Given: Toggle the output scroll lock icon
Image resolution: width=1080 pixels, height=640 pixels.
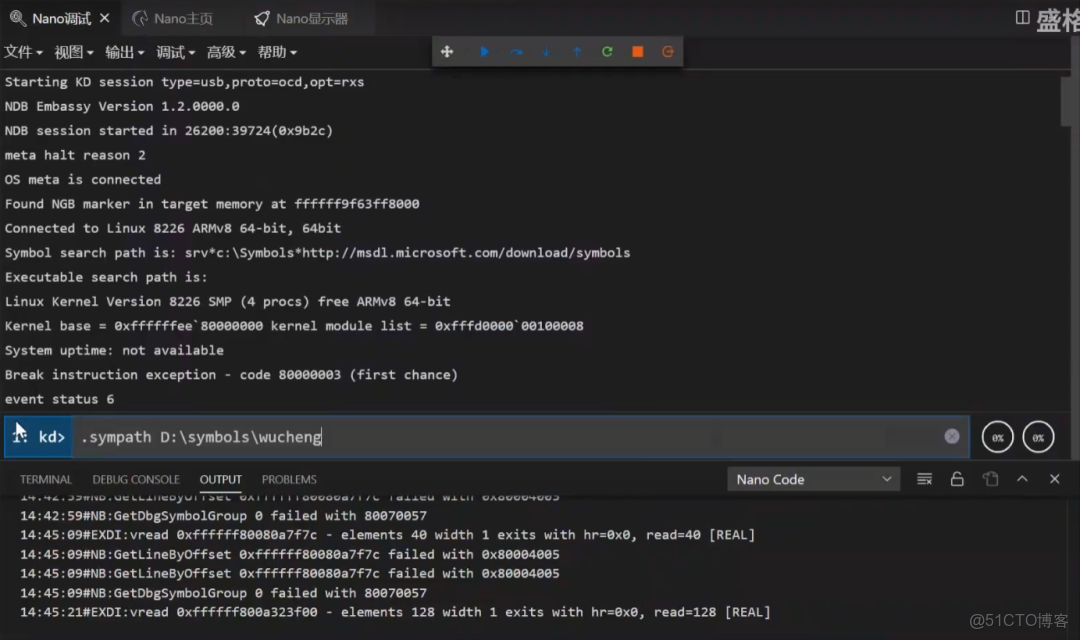Looking at the screenshot, I should tap(957, 479).
